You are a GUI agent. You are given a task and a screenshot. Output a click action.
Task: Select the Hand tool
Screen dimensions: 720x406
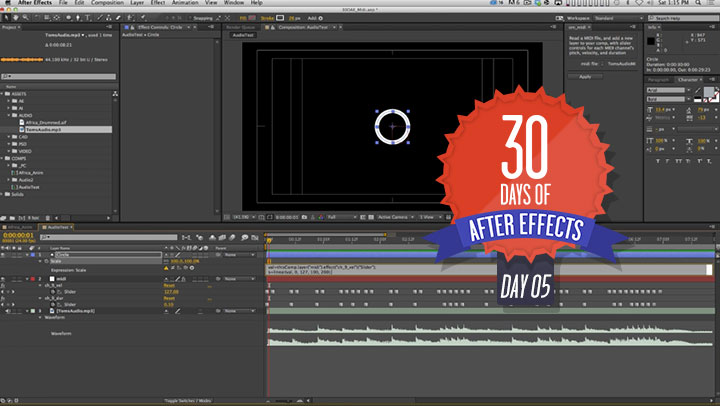[16, 18]
